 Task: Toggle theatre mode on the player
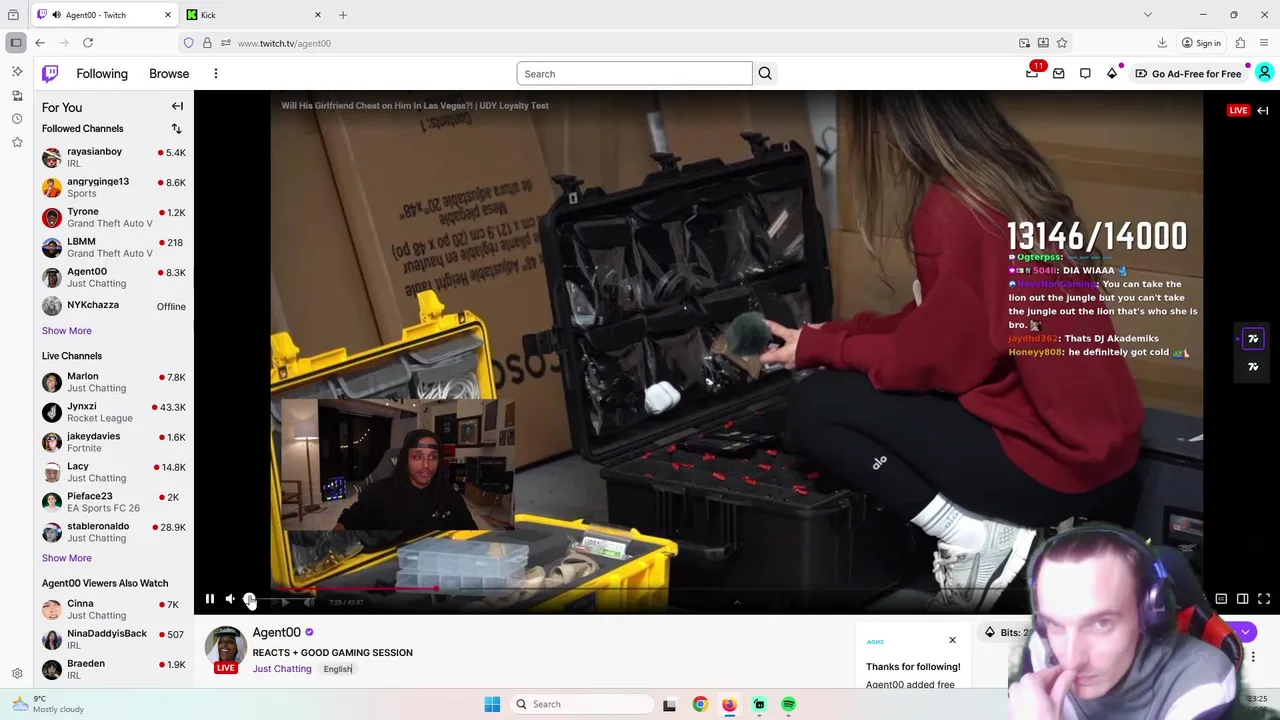pos(1242,599)
